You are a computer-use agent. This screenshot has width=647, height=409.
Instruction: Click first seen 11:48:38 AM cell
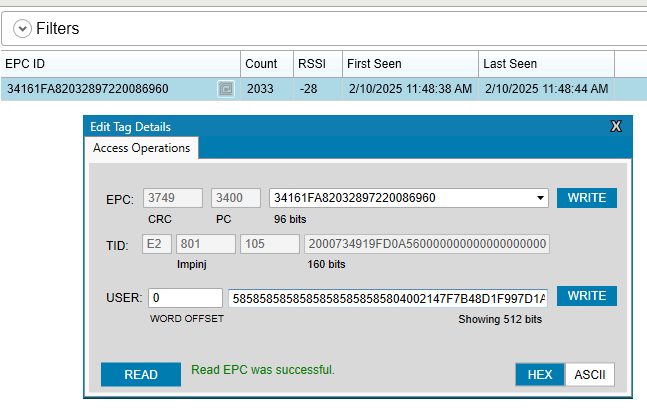pyautogui.click(x=410, y=89)
